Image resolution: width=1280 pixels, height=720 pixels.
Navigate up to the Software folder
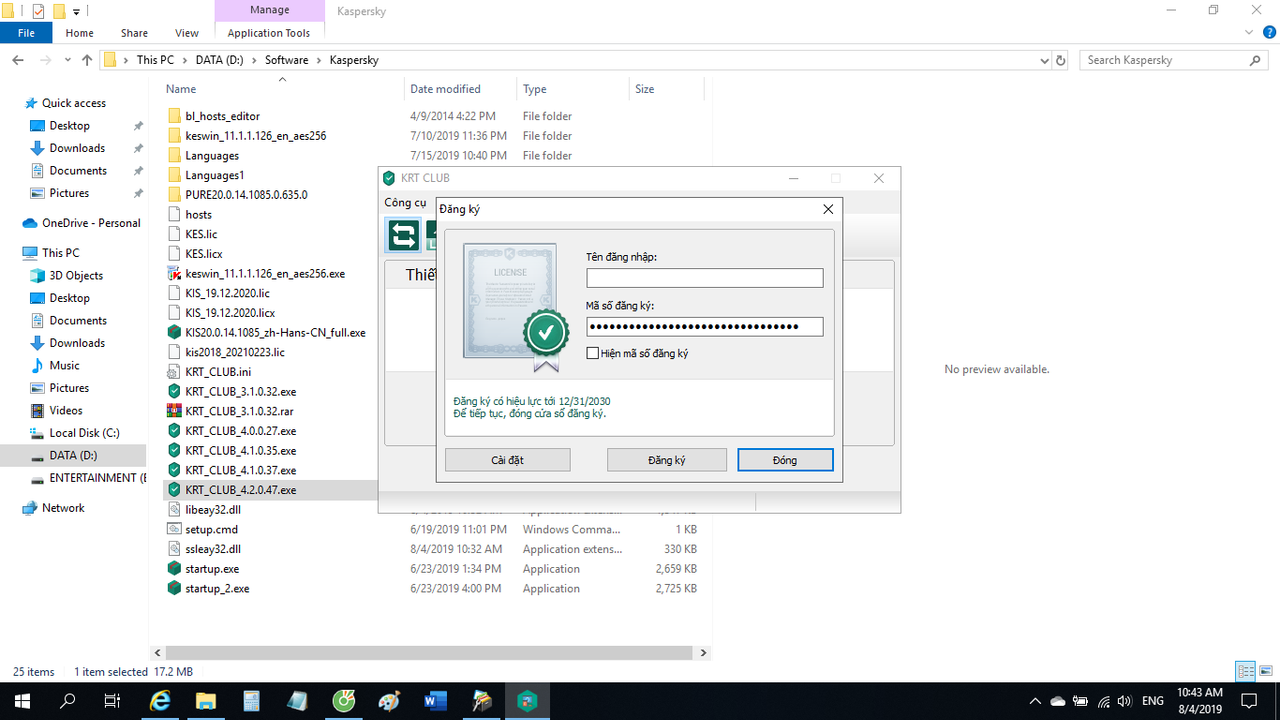click(x=86, y=59)
